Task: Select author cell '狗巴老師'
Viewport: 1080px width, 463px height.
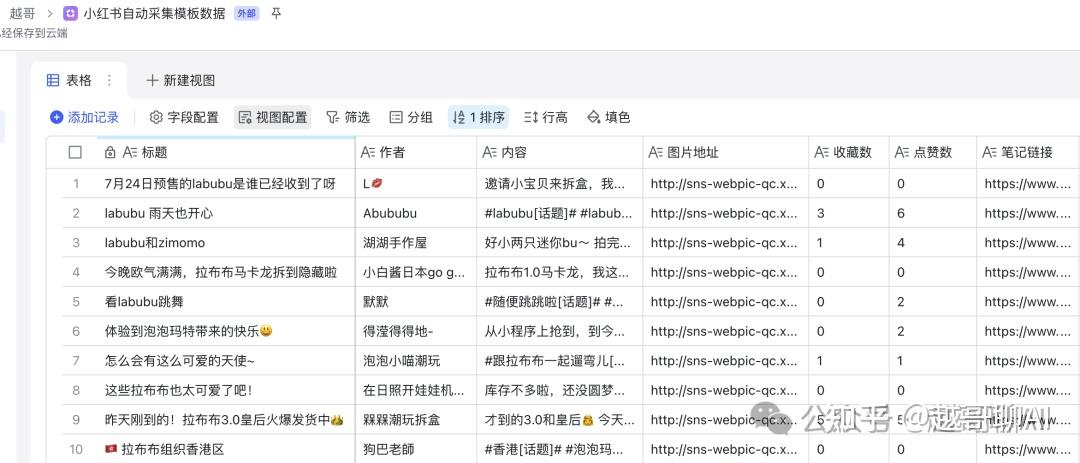Action: coord(416,449)
